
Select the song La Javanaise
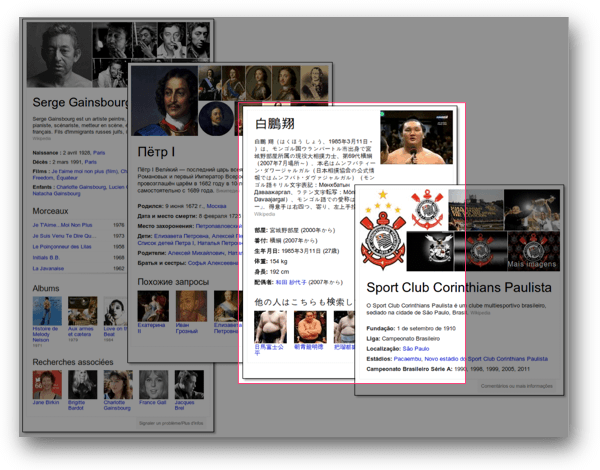48,268
